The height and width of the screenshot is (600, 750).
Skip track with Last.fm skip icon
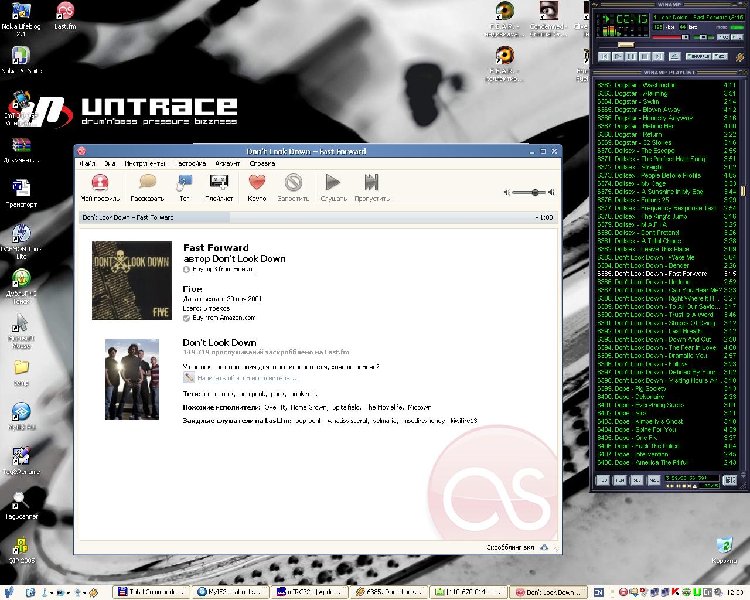[372, 188]
